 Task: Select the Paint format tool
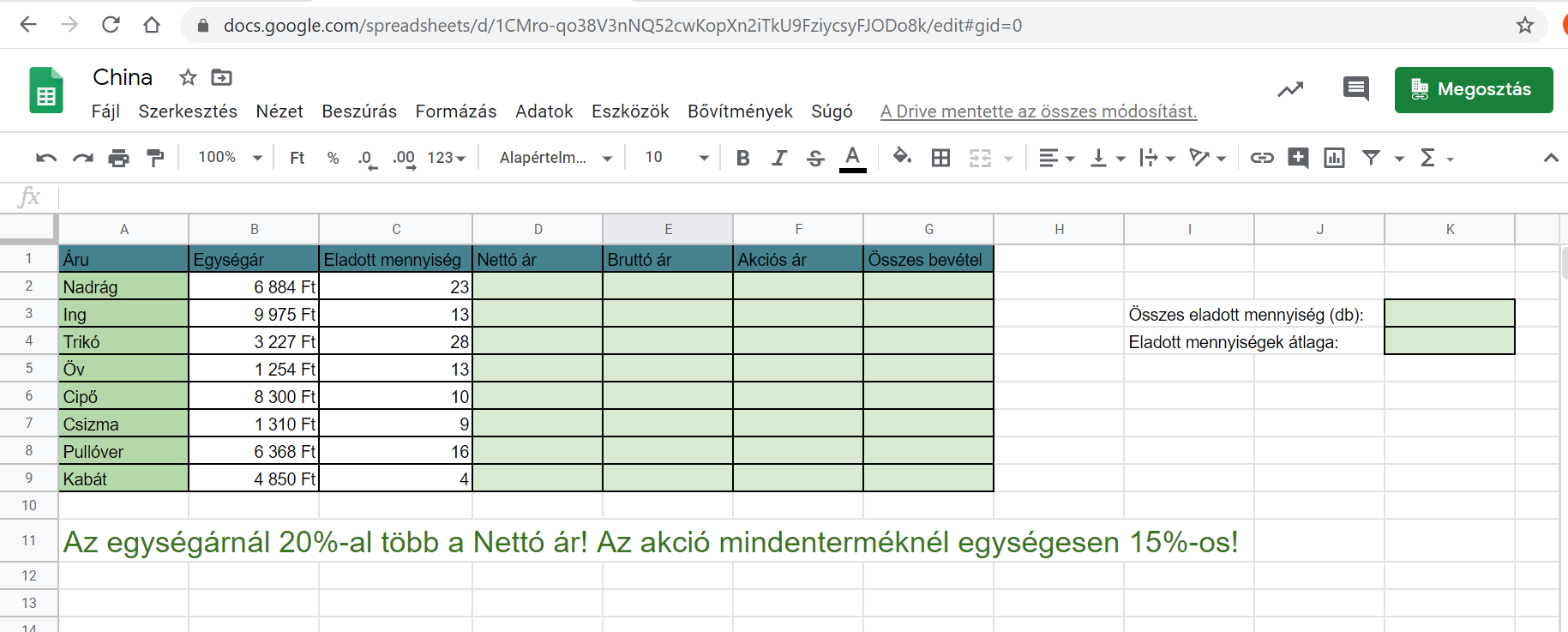click(155, 158)
